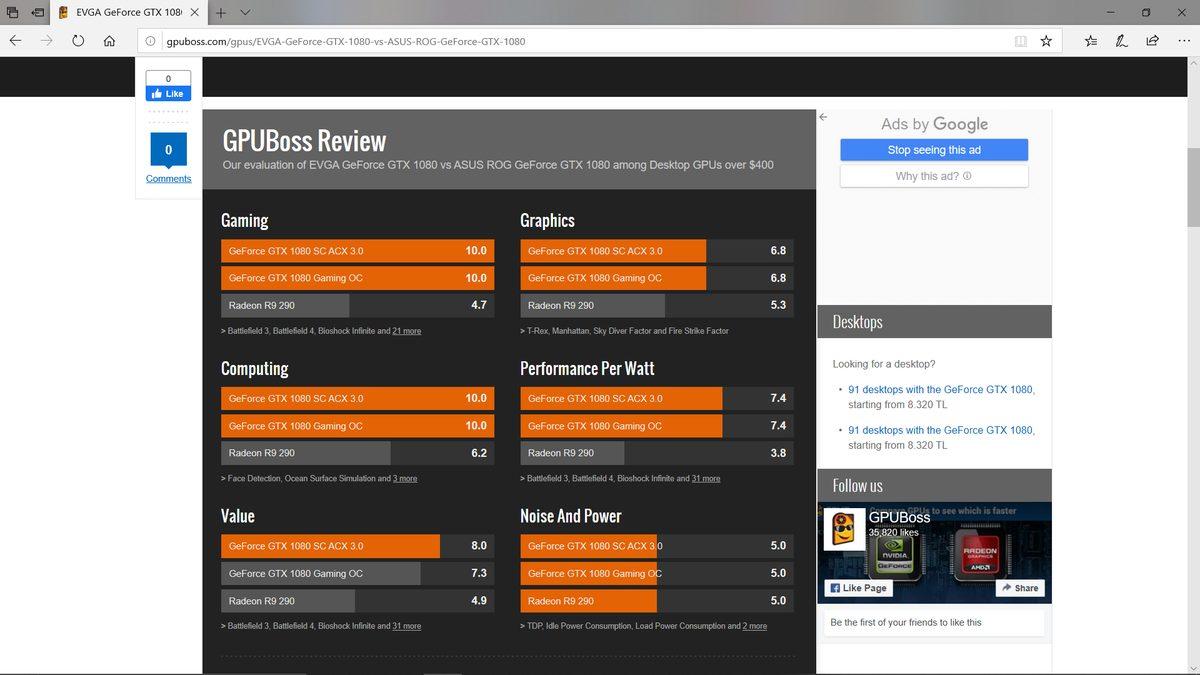Viewport: 1200px width, 675px height.
Task: Open a new tab with plus button
Action: [220, 13]
